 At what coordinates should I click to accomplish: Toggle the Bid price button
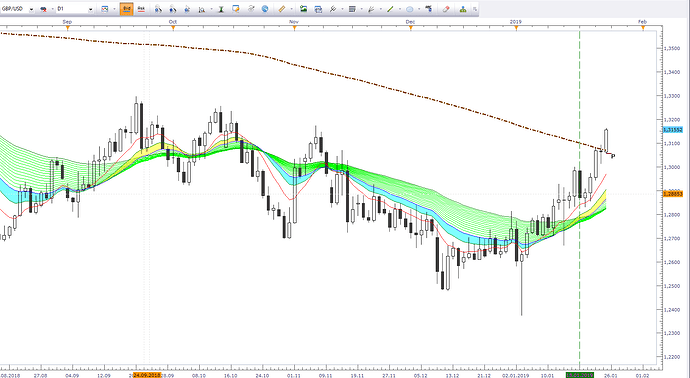click(x=126, y=9)
